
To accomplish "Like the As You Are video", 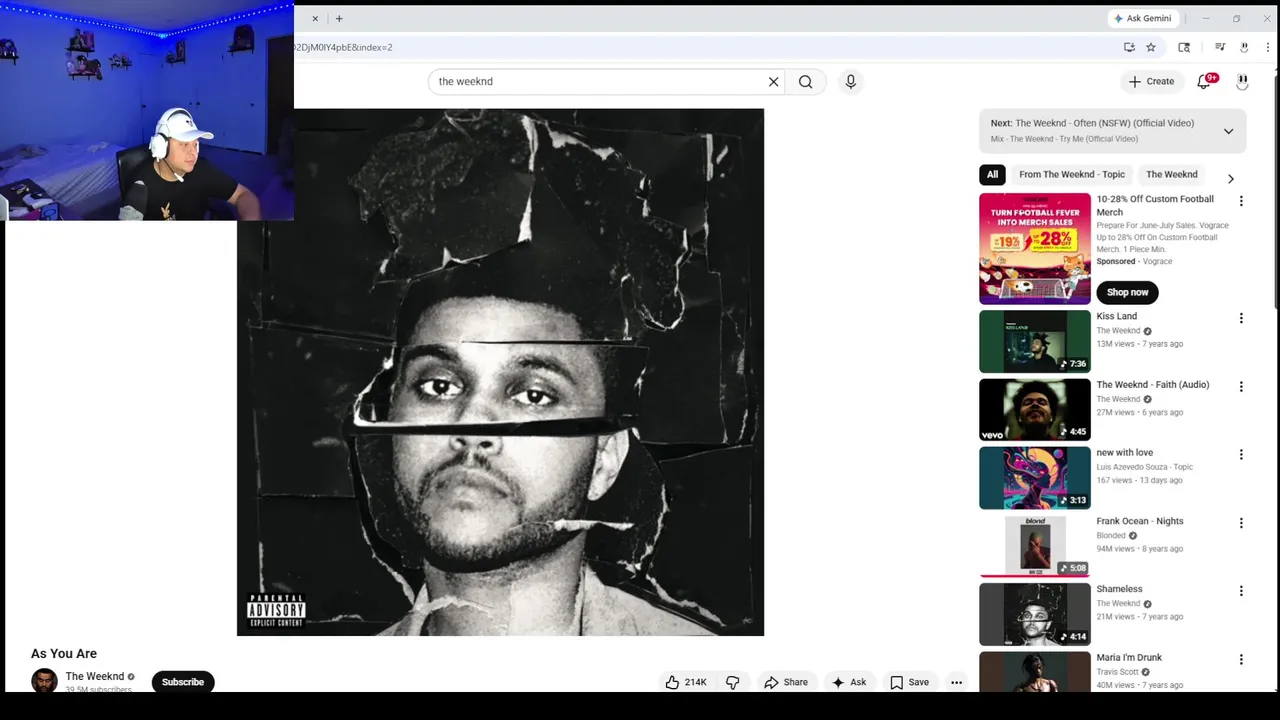I will 686,682.
